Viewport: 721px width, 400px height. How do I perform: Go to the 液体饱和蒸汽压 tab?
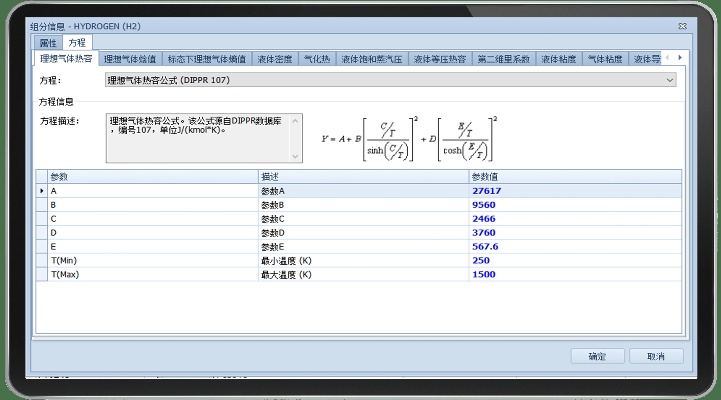[371, 59]
